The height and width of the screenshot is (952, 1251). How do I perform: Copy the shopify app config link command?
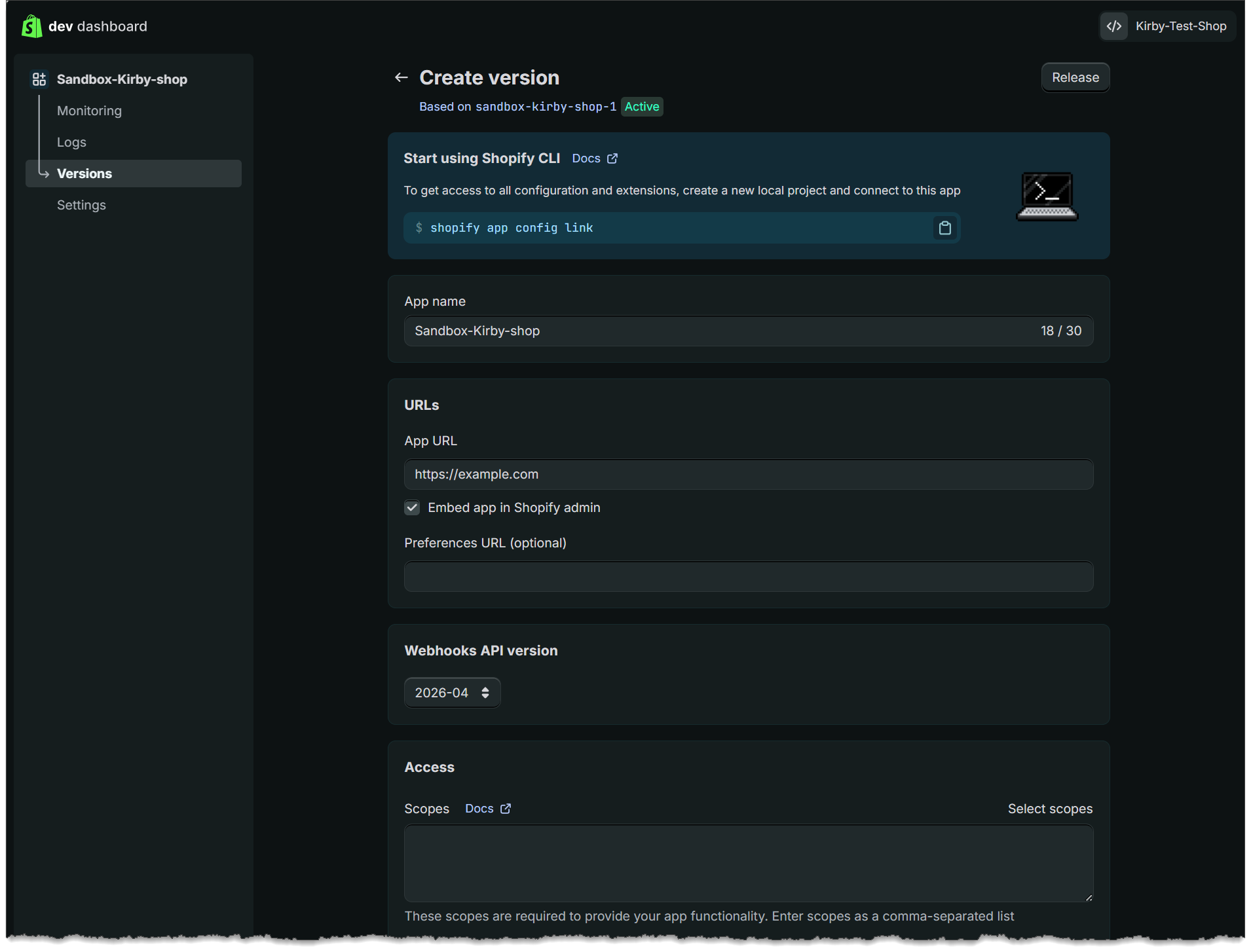(x=944, y=228)
